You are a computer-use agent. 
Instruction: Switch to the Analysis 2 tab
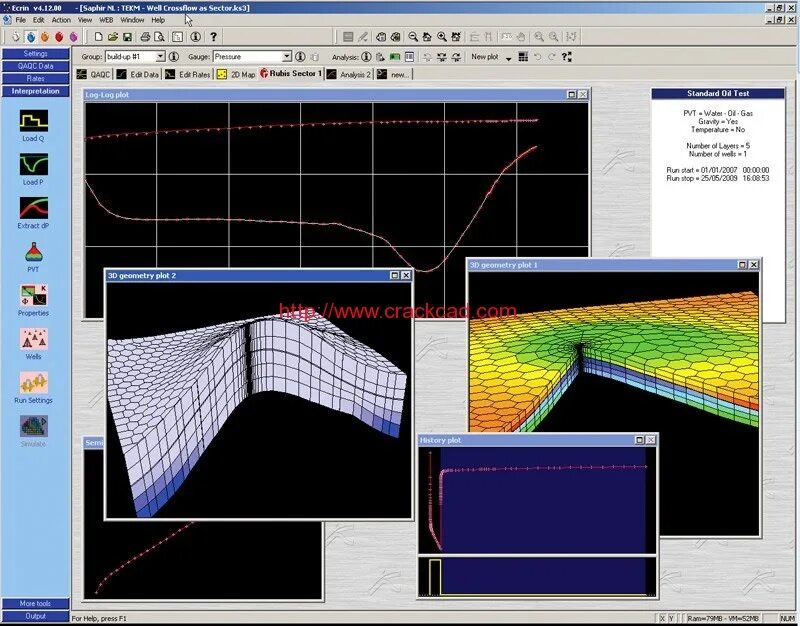349,74
